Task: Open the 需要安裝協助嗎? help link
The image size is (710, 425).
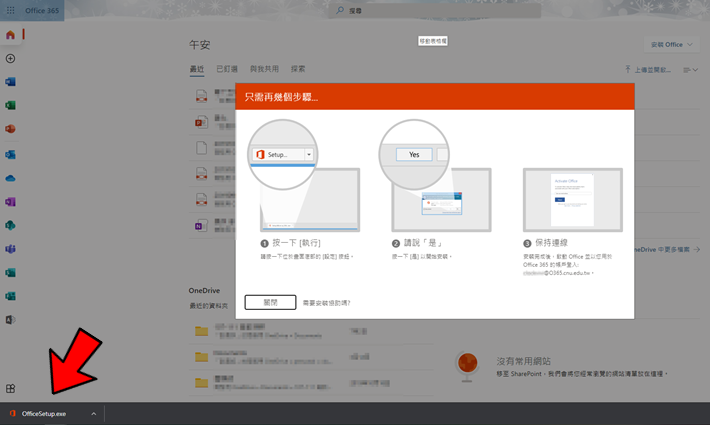Action: tap(326, 303)
